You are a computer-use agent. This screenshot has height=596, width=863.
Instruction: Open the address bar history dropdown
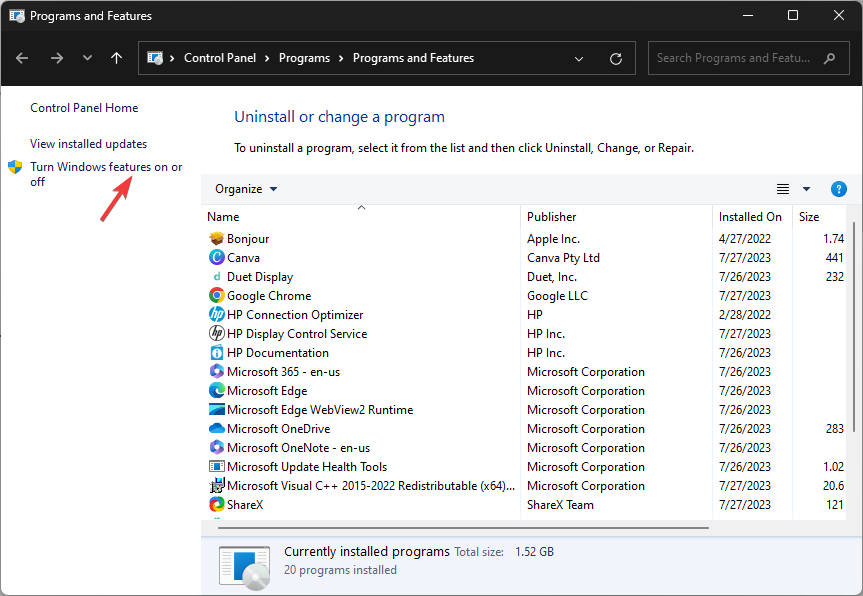pyautogui.click(x=578, y=58)
